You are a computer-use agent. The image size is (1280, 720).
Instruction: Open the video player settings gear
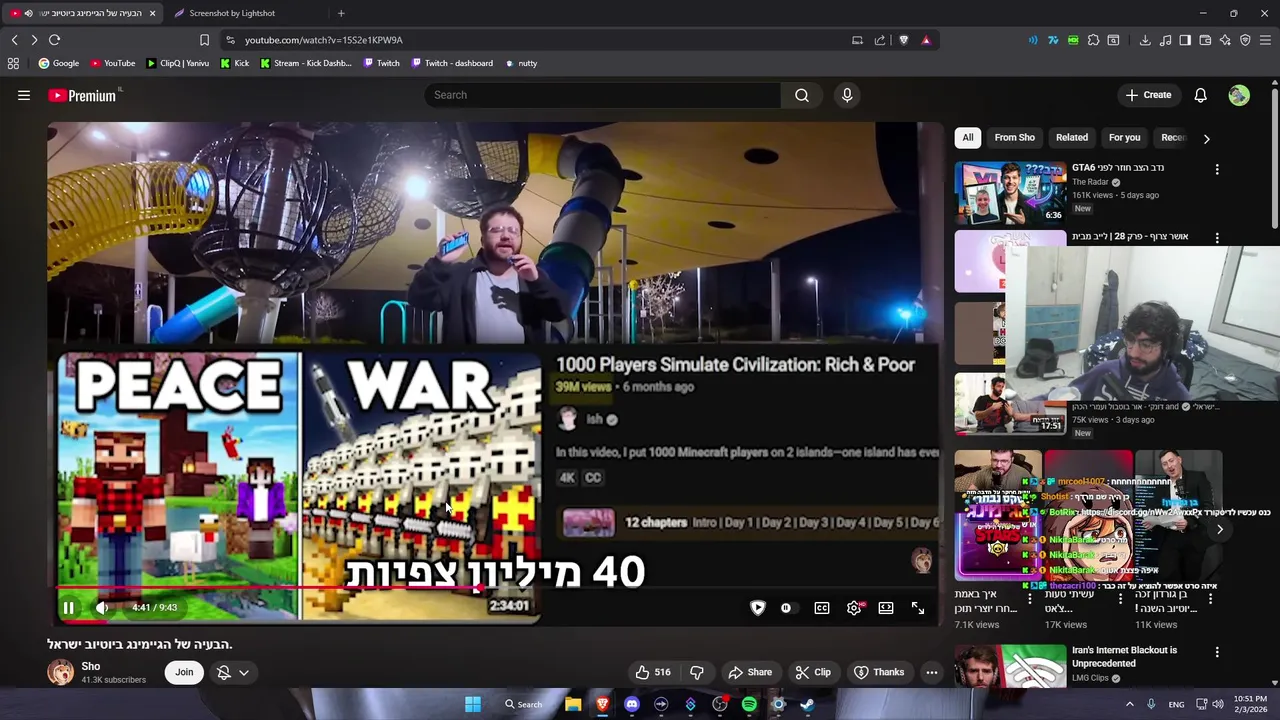pyautogui.click(x=854, y=608)
